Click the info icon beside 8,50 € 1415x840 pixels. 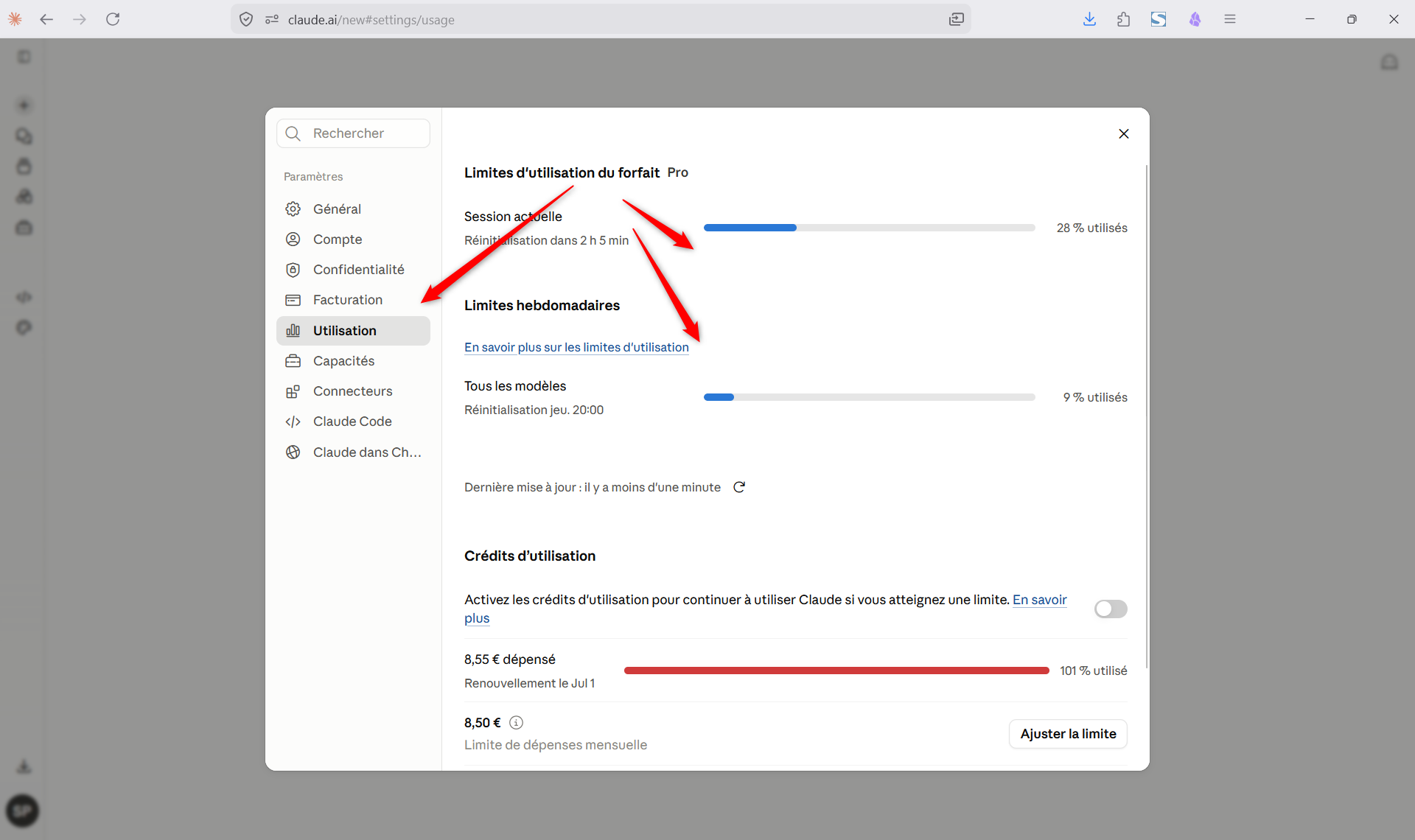coord(516,723)
